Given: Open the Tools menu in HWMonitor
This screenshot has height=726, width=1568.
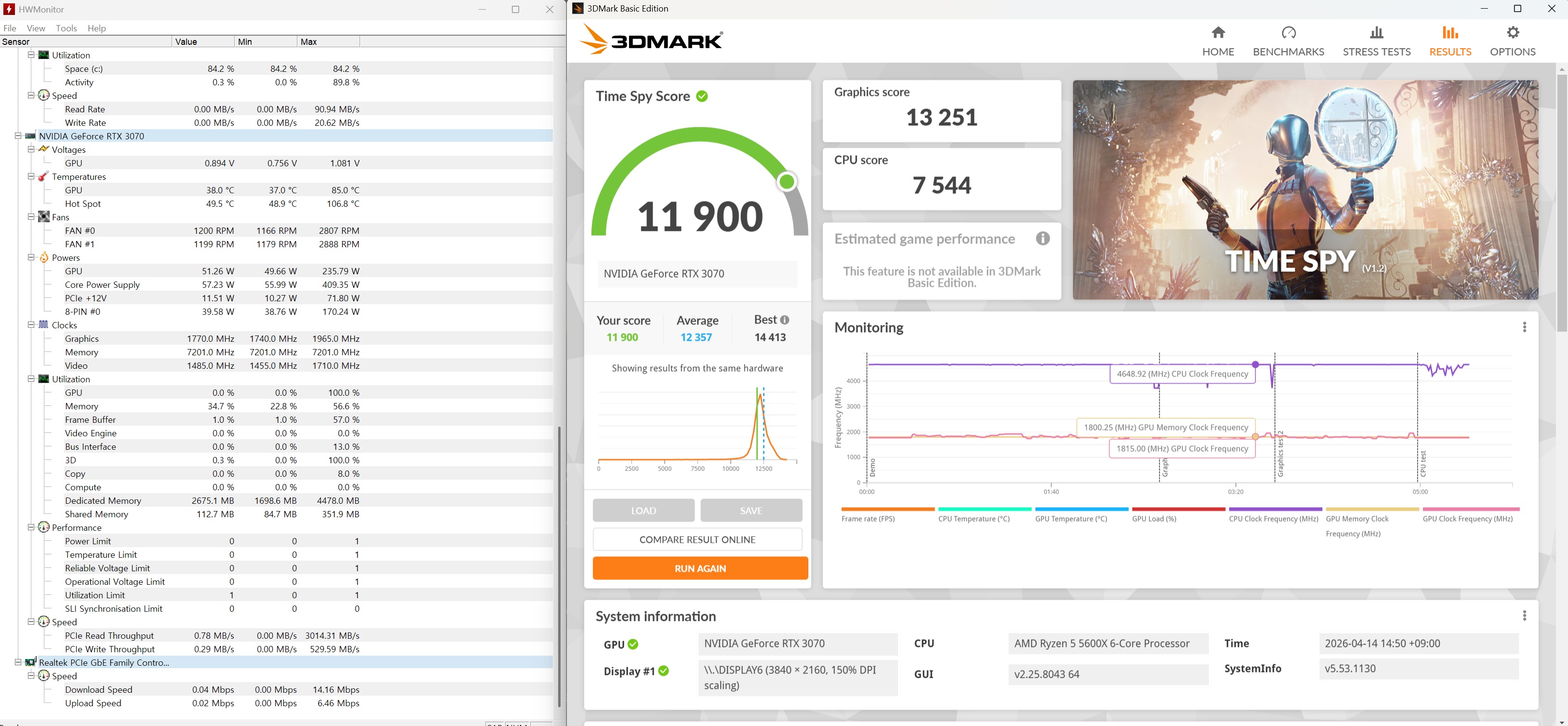Looking at the screenshot, I should 67,28.
